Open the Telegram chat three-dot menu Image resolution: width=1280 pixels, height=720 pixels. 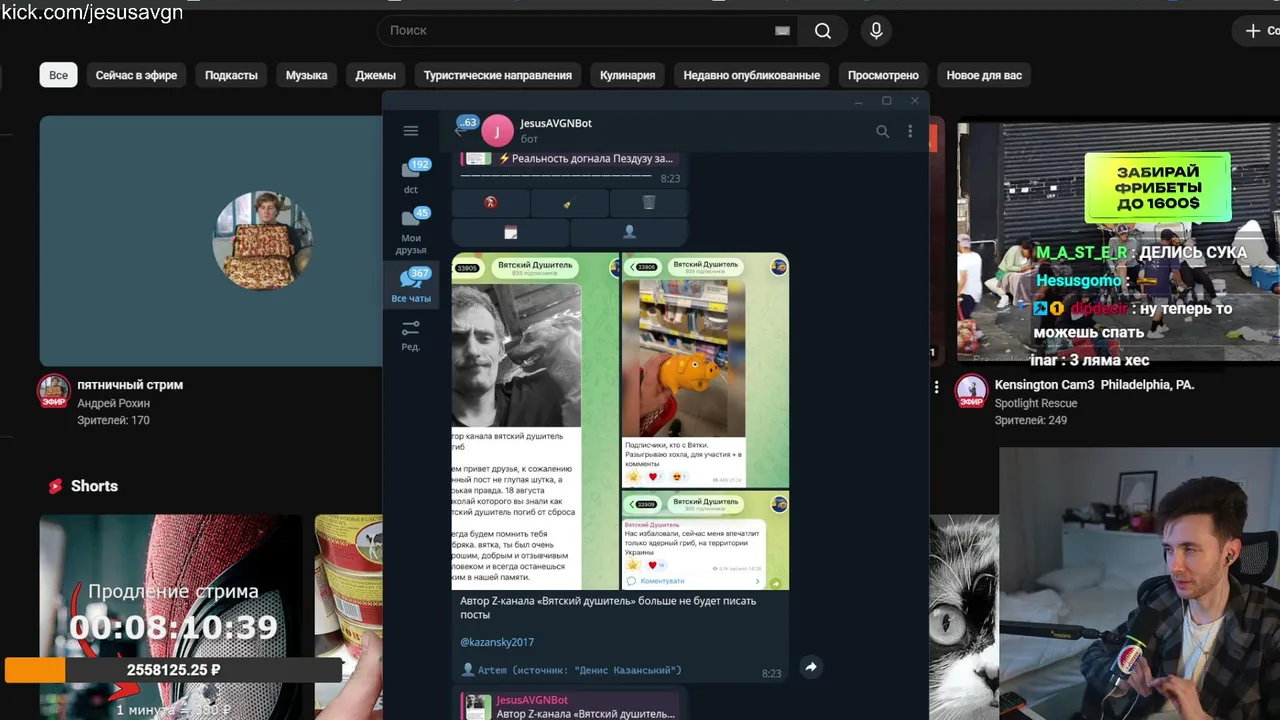pyautogui.click(x=910, y=131)
